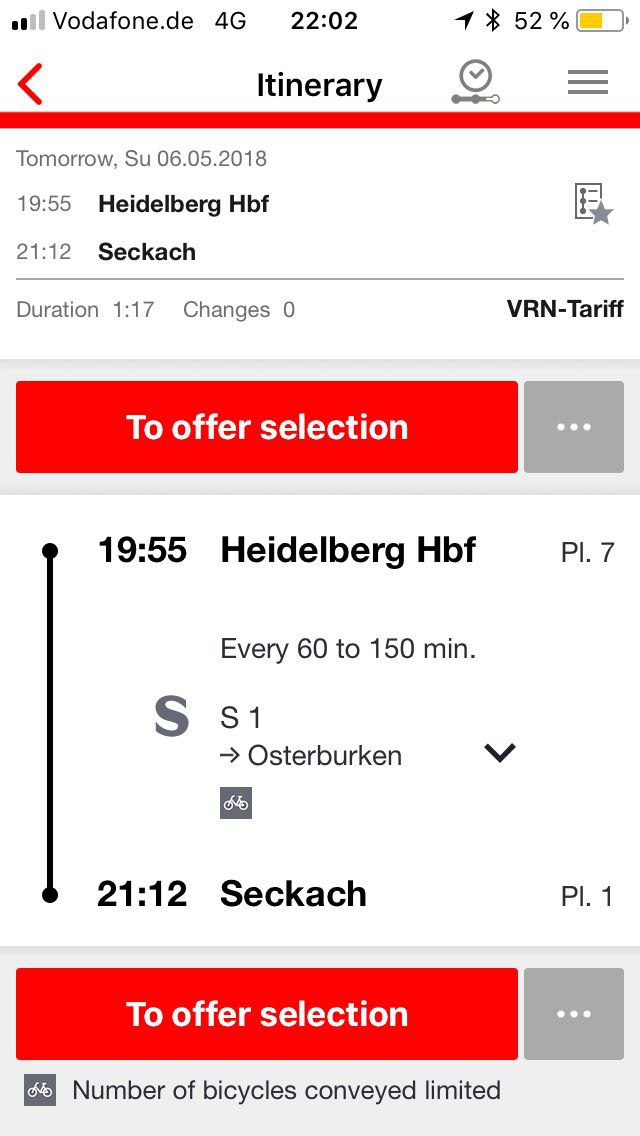
Task: Save itinerary with the star list icon
Action: [593, 204]
